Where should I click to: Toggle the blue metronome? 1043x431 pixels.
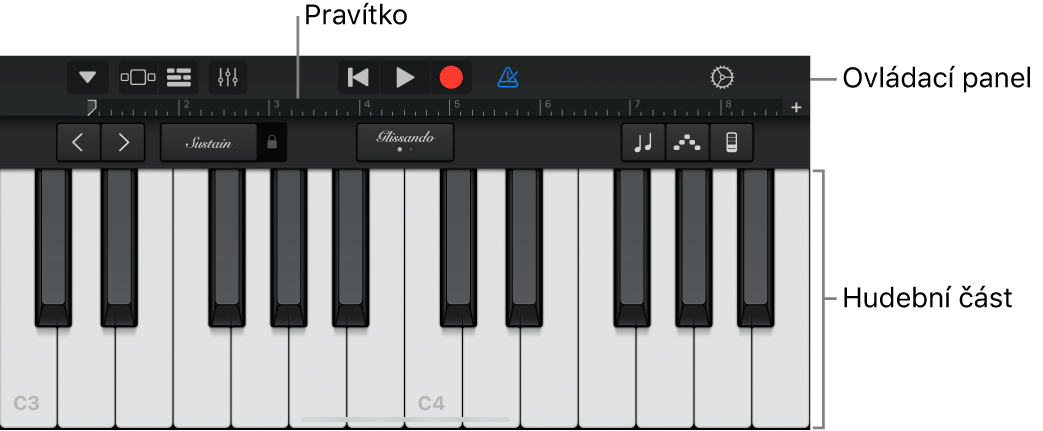(508, 78)
